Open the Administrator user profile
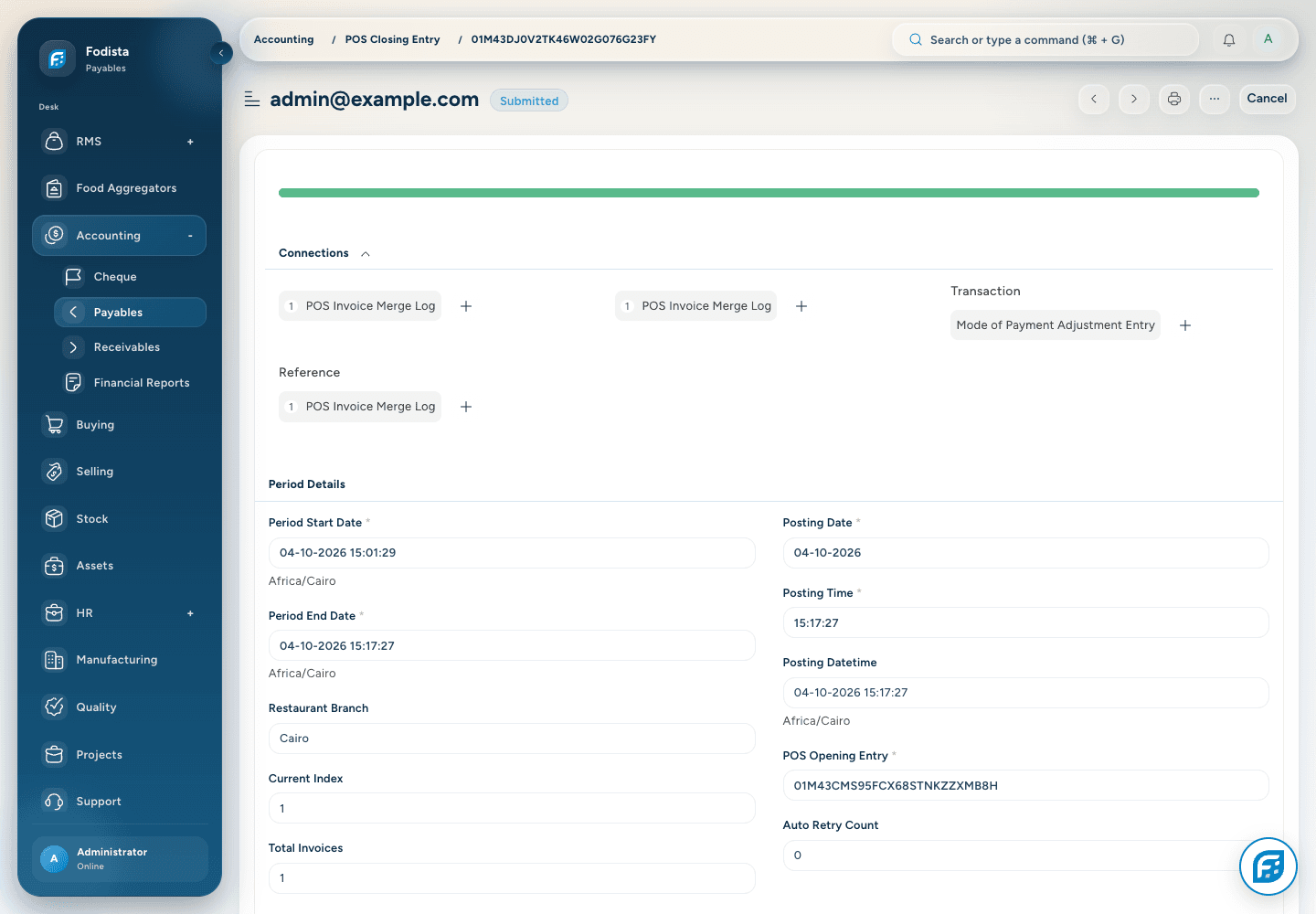 pyautogui.click(x=120, y=859)
